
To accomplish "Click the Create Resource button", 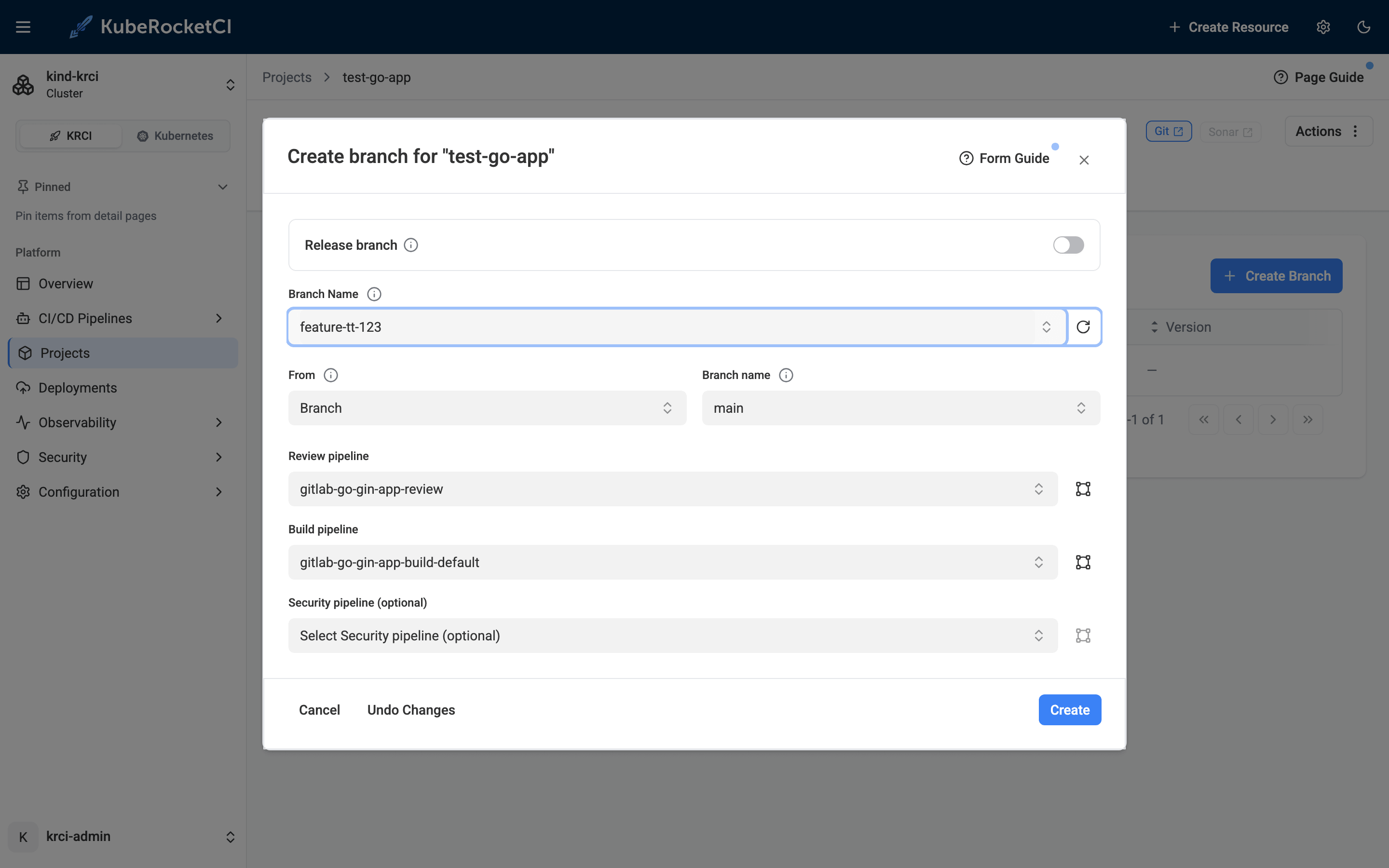I will click(1229, 27).
